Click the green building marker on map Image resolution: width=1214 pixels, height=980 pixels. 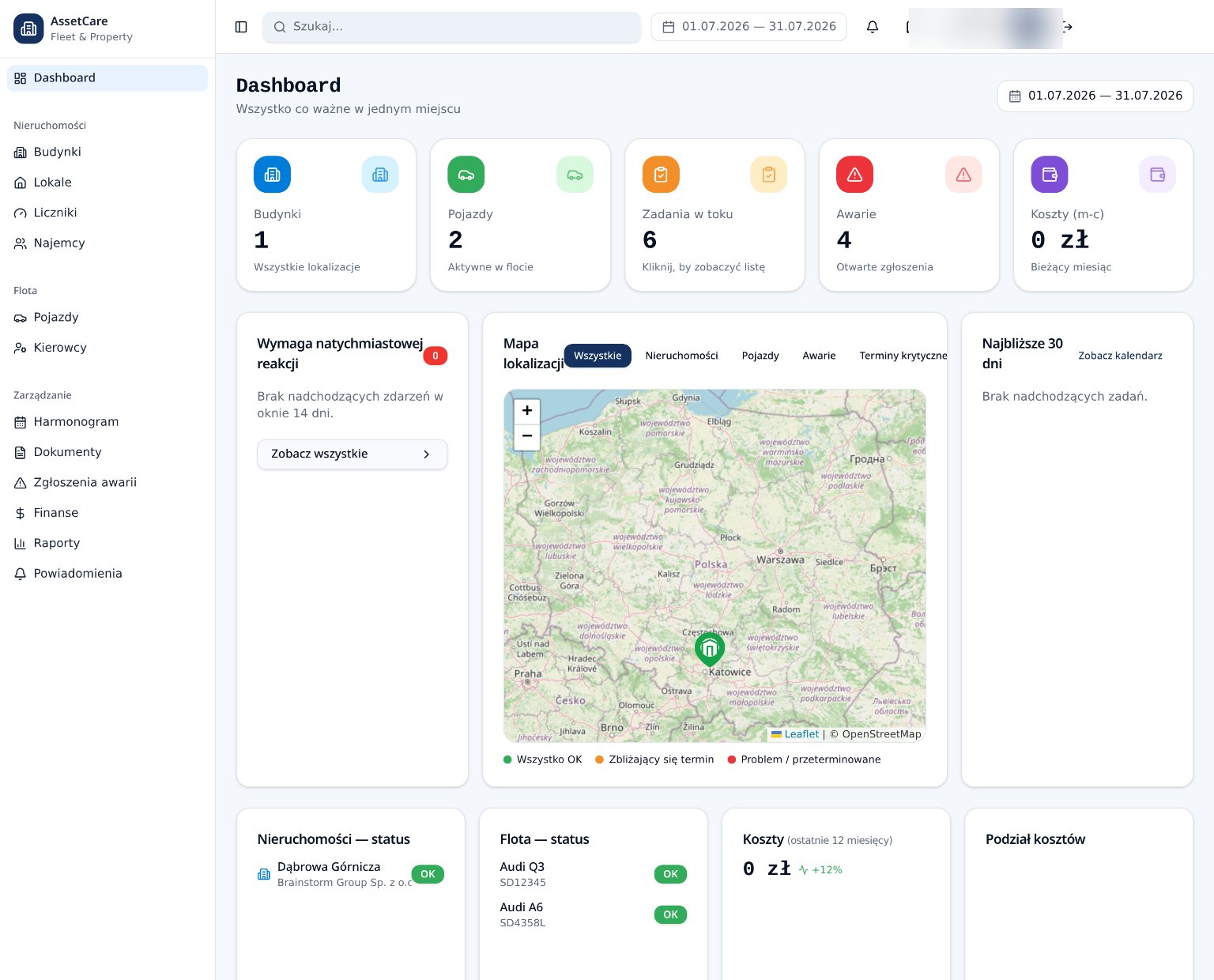tap(710, 649)
